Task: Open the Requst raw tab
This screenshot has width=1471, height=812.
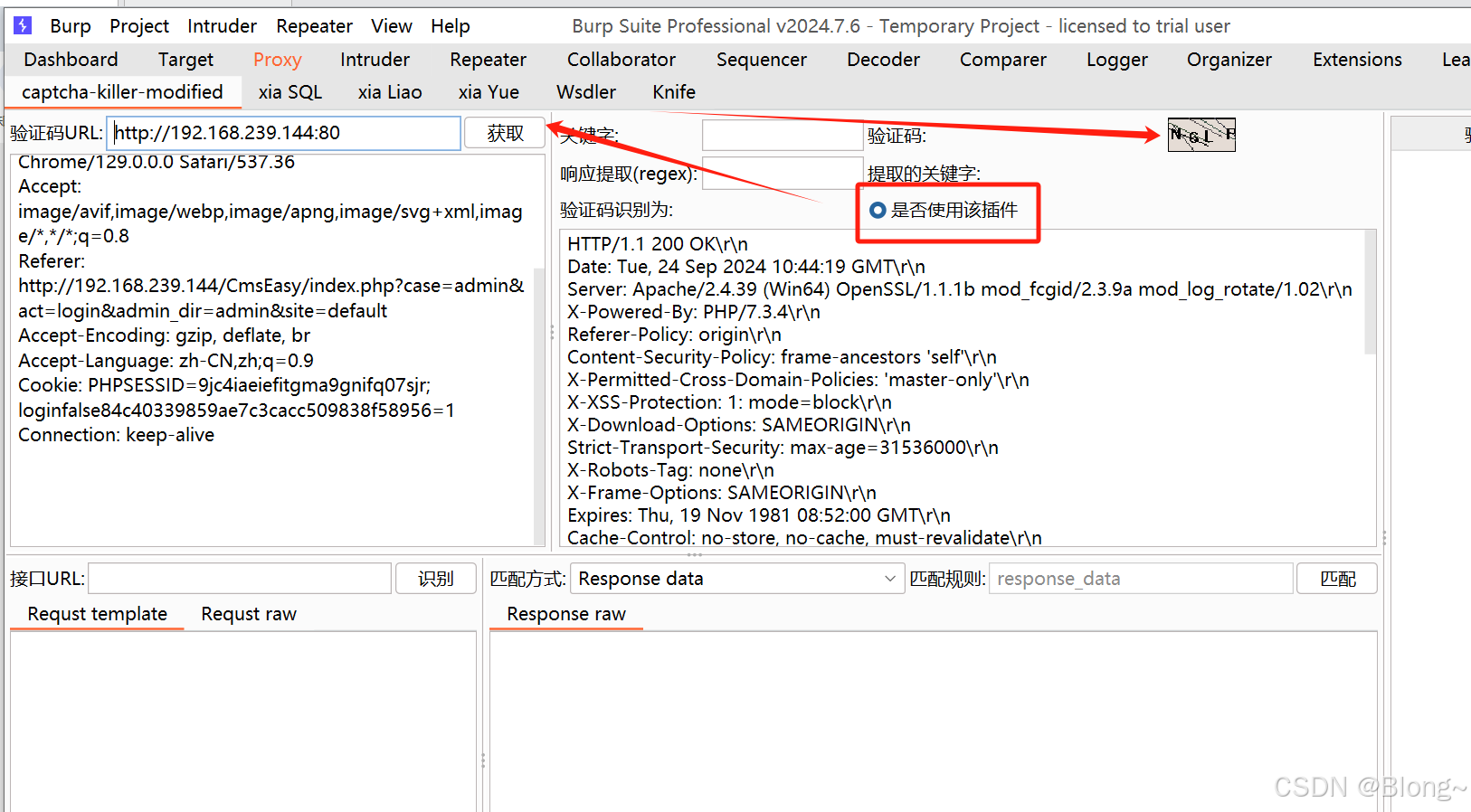Action: coord(249,614)
